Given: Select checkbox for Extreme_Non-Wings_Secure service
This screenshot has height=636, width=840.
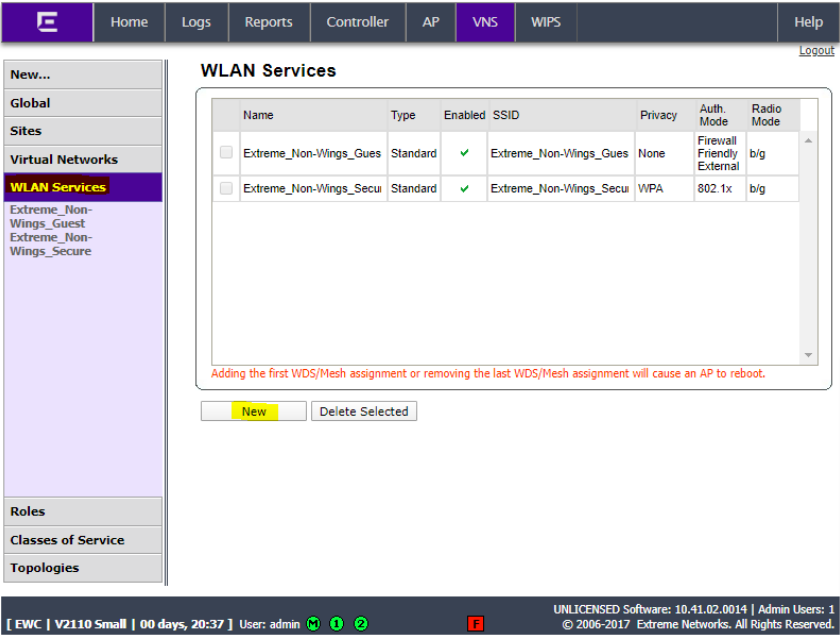Looking at the screenshot, I should (226, 188).
